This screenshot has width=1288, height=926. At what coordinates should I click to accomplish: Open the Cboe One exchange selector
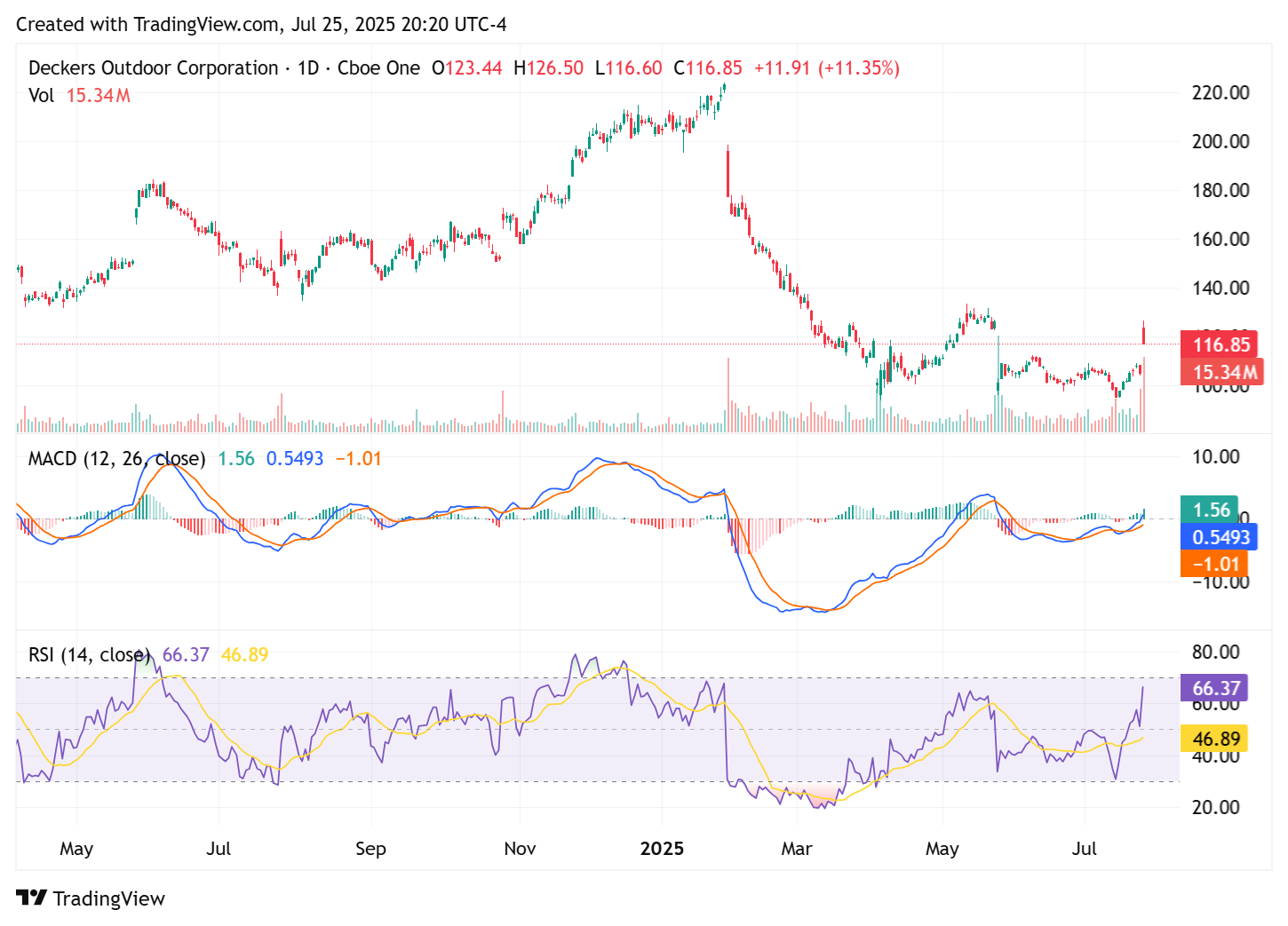379,67
